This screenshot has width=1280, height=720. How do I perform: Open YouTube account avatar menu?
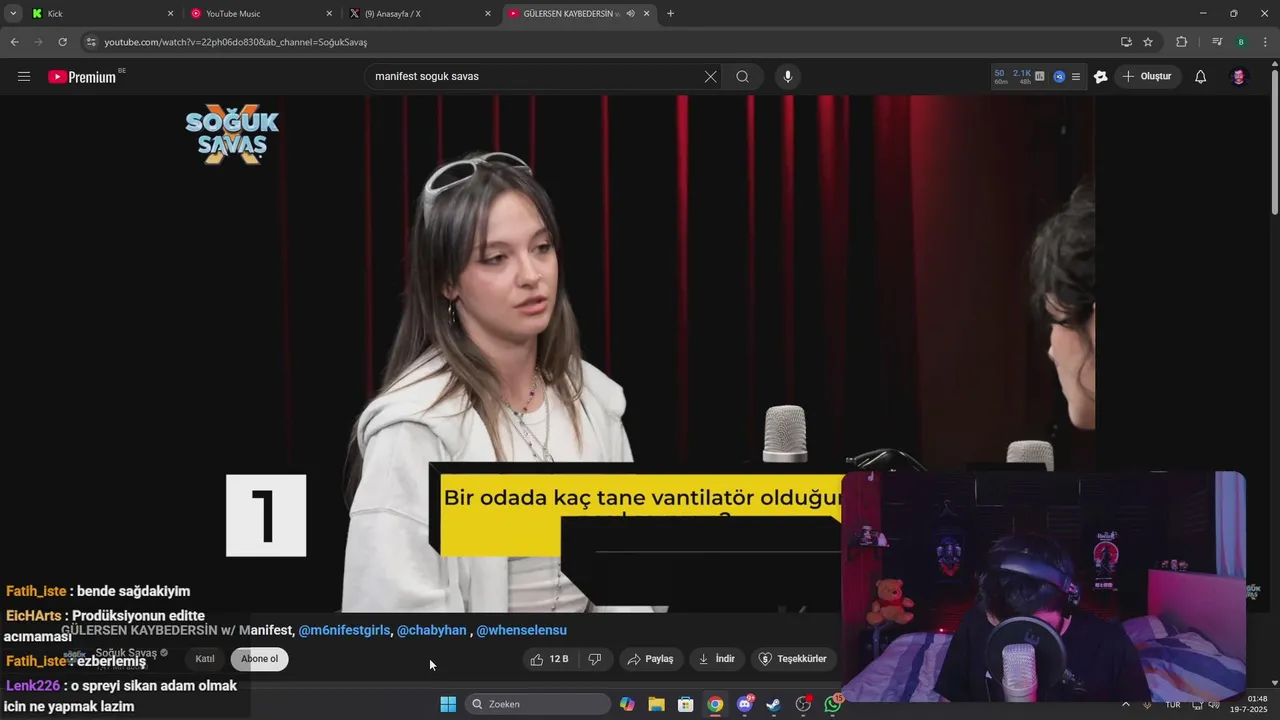pos(1238,77)
